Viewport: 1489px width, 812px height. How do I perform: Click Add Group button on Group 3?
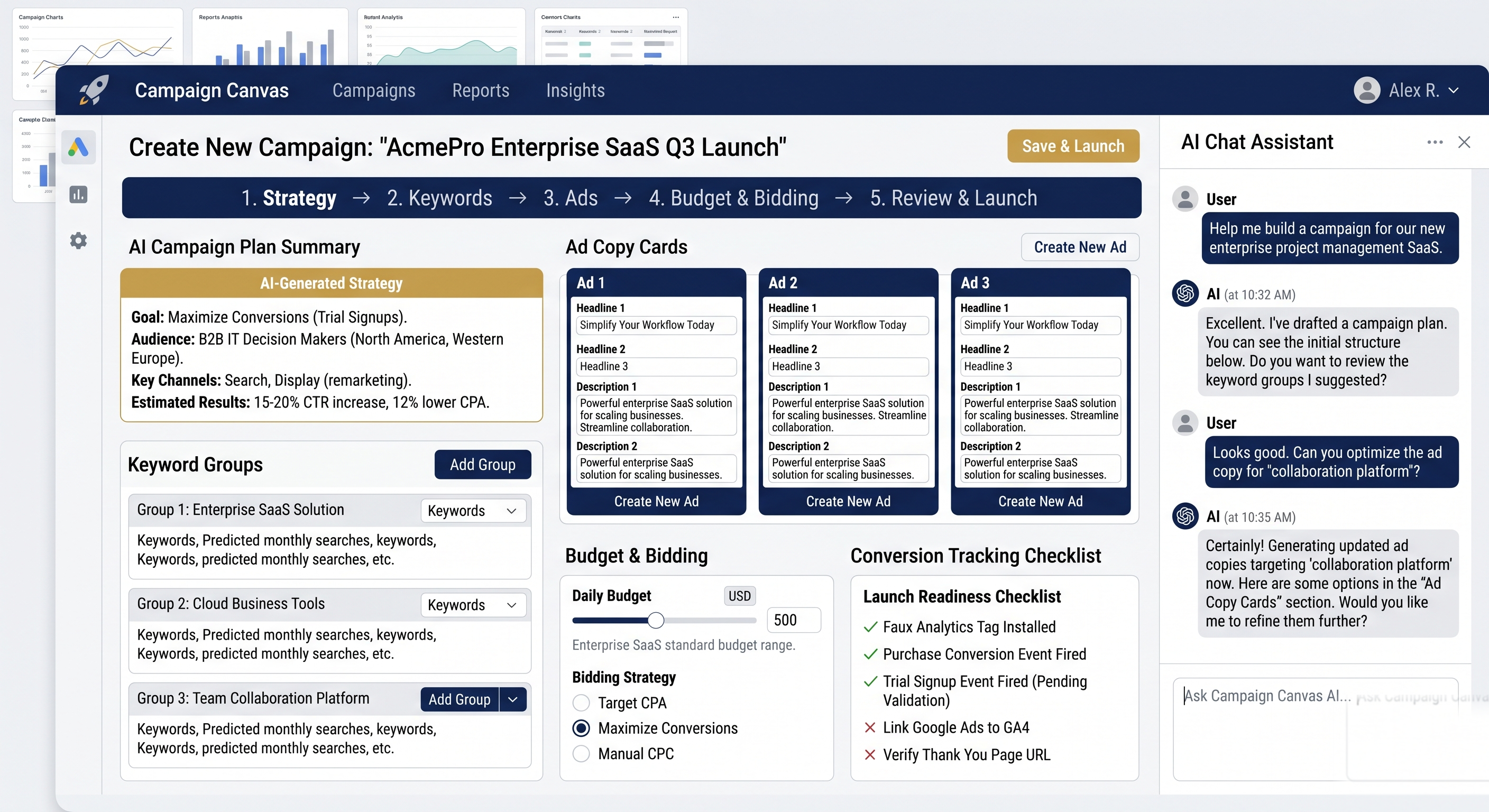point(459,699)
